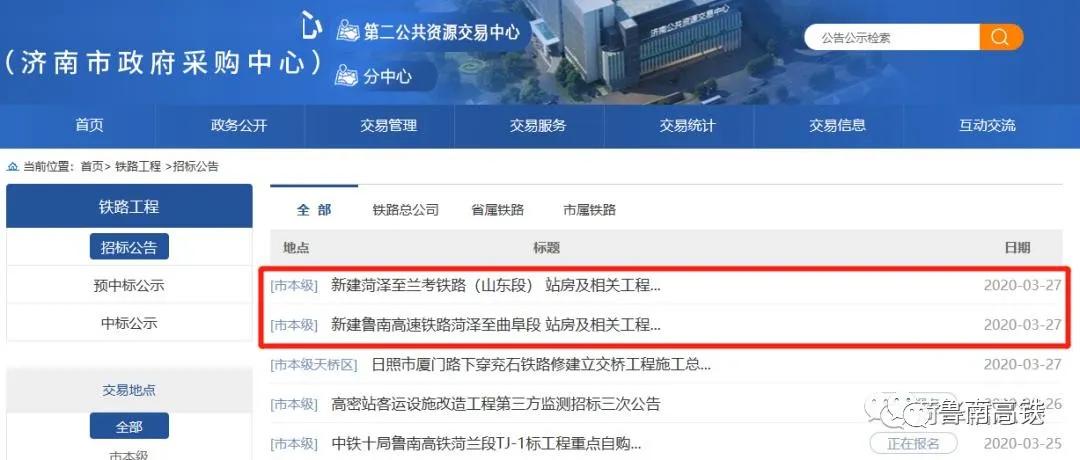
Task: Select 全部 under 交易地点
Action: [x=129, y=426]
